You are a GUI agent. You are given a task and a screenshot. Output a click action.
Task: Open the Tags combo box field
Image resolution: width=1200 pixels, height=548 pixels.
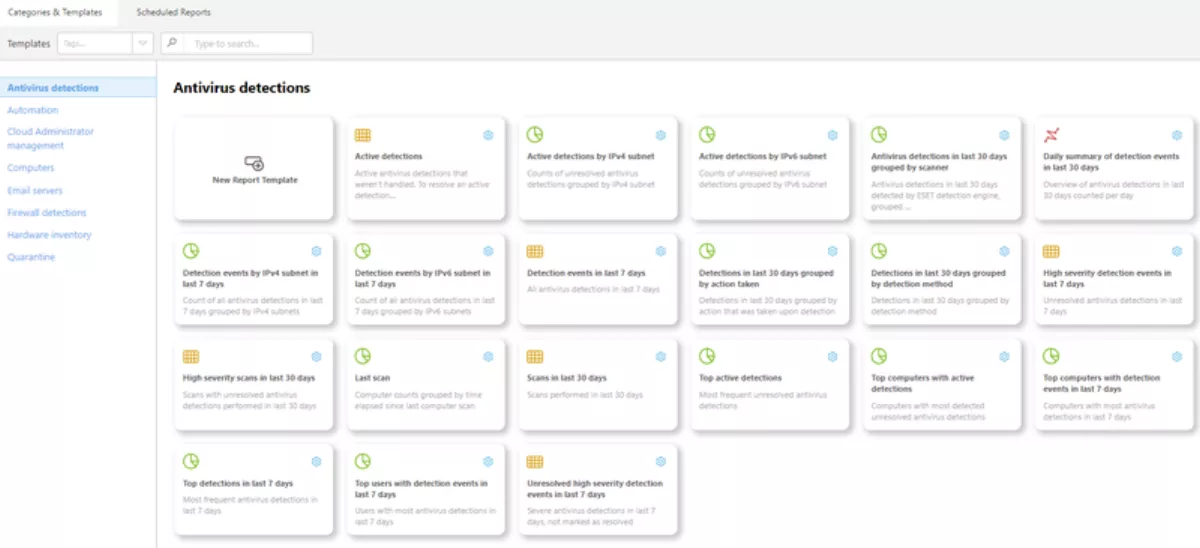pos(94,44)
